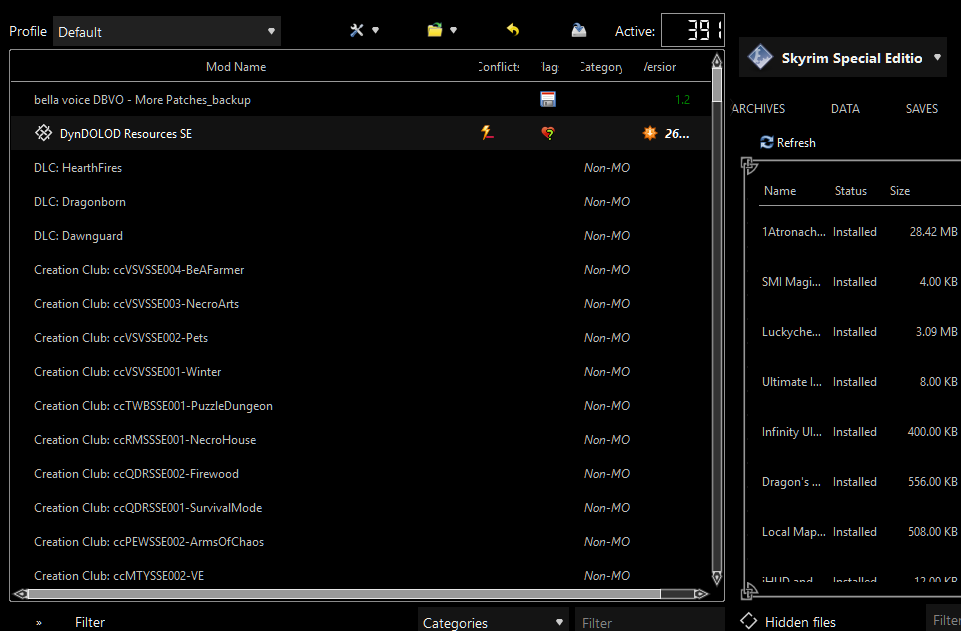Select the Local Map download entry
Screen dimensions: 961x631
(x=859, y=532)
